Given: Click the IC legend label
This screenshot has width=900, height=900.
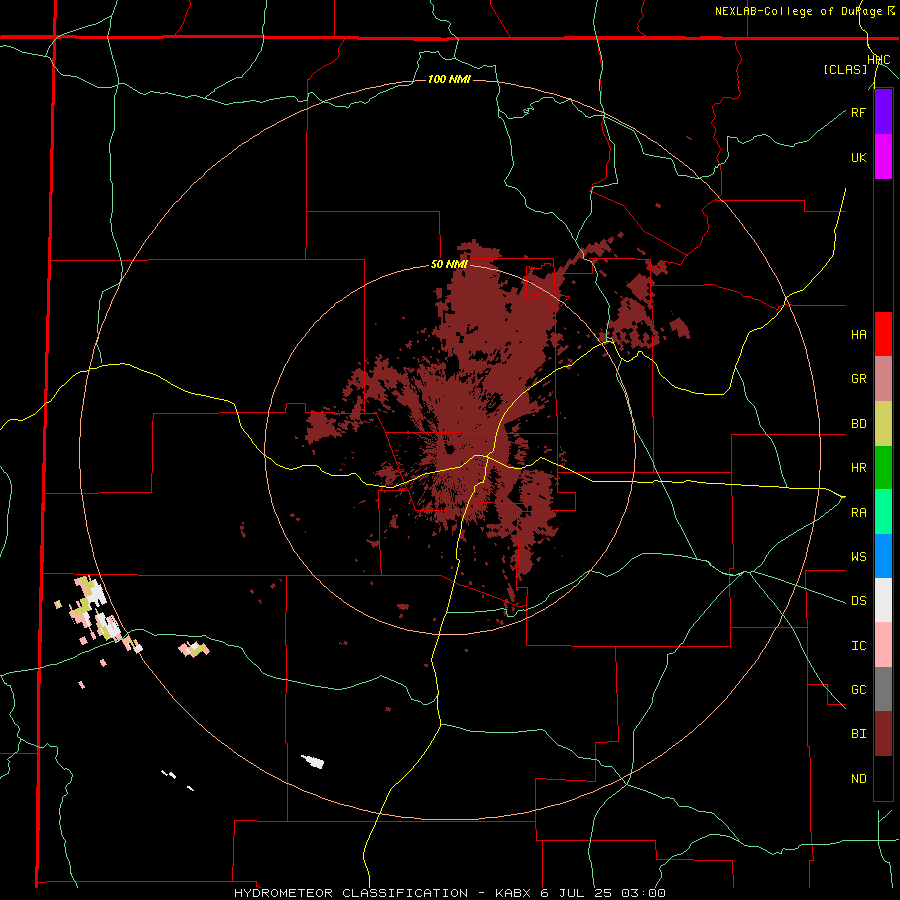Looking at the screenshot, I should [x=858, y=646].
